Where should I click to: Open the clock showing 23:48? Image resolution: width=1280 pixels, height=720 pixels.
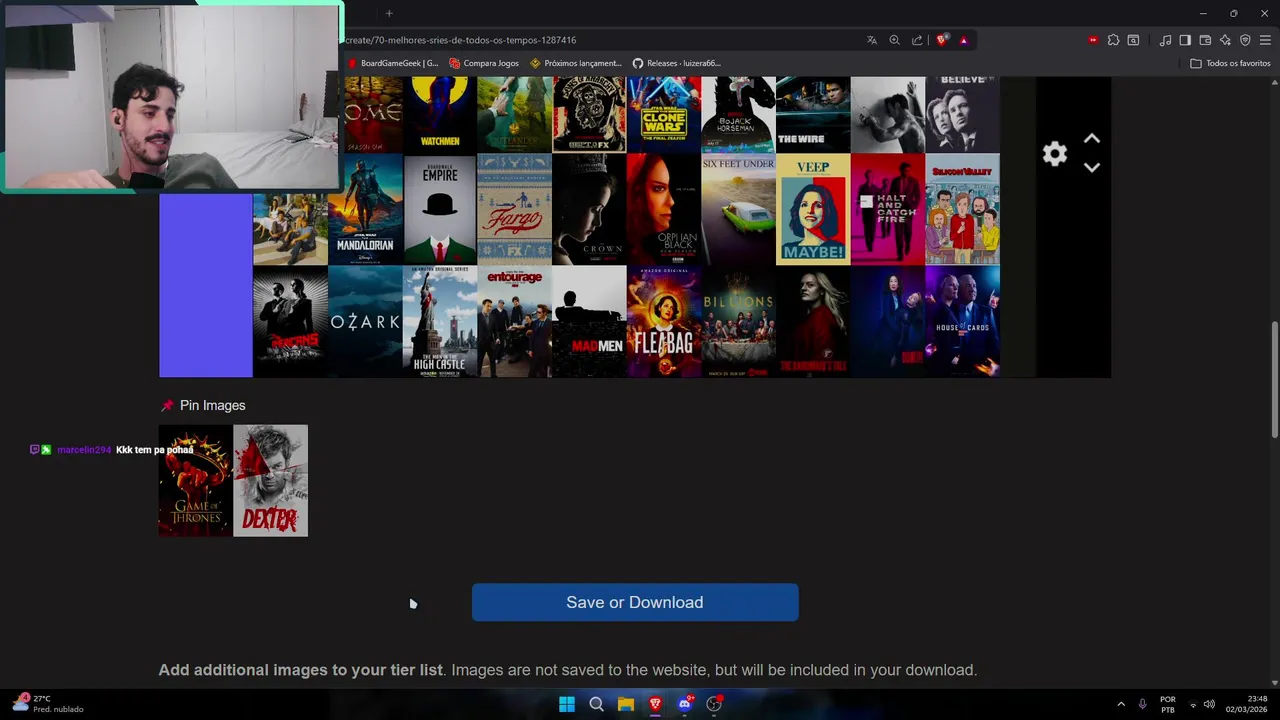click(x=1246, y=704)
